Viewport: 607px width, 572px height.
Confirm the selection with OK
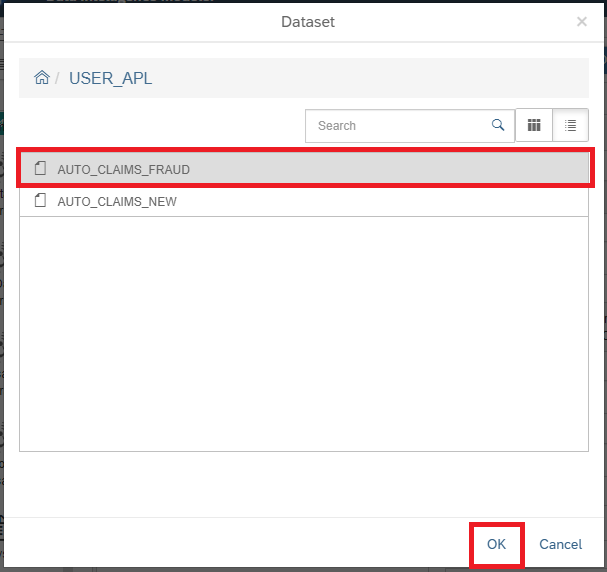(x=497, y=544)
